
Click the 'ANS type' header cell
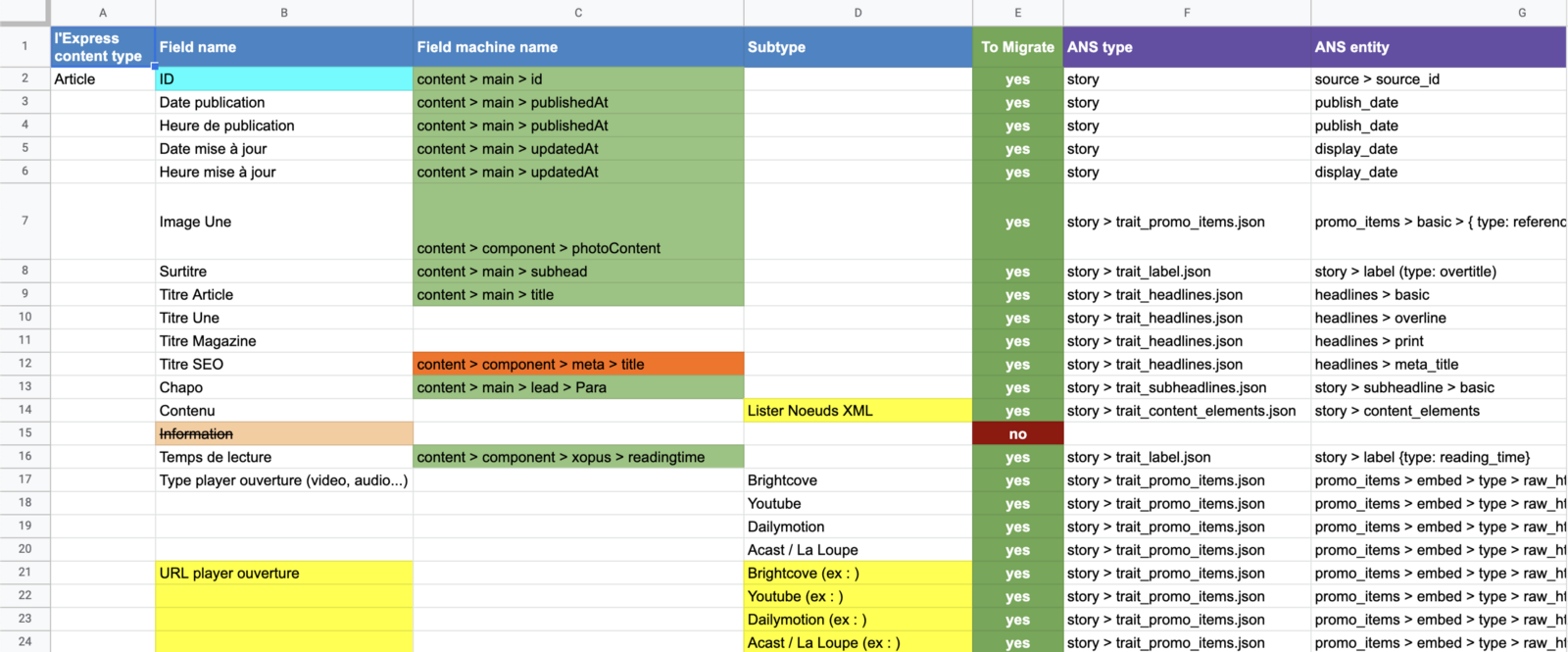point(1187,47)
